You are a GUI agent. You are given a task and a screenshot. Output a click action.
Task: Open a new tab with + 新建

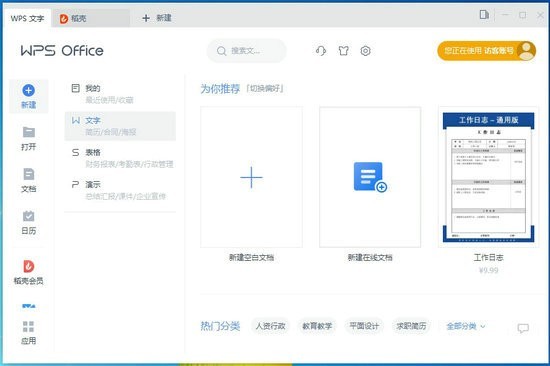[157, 18]
